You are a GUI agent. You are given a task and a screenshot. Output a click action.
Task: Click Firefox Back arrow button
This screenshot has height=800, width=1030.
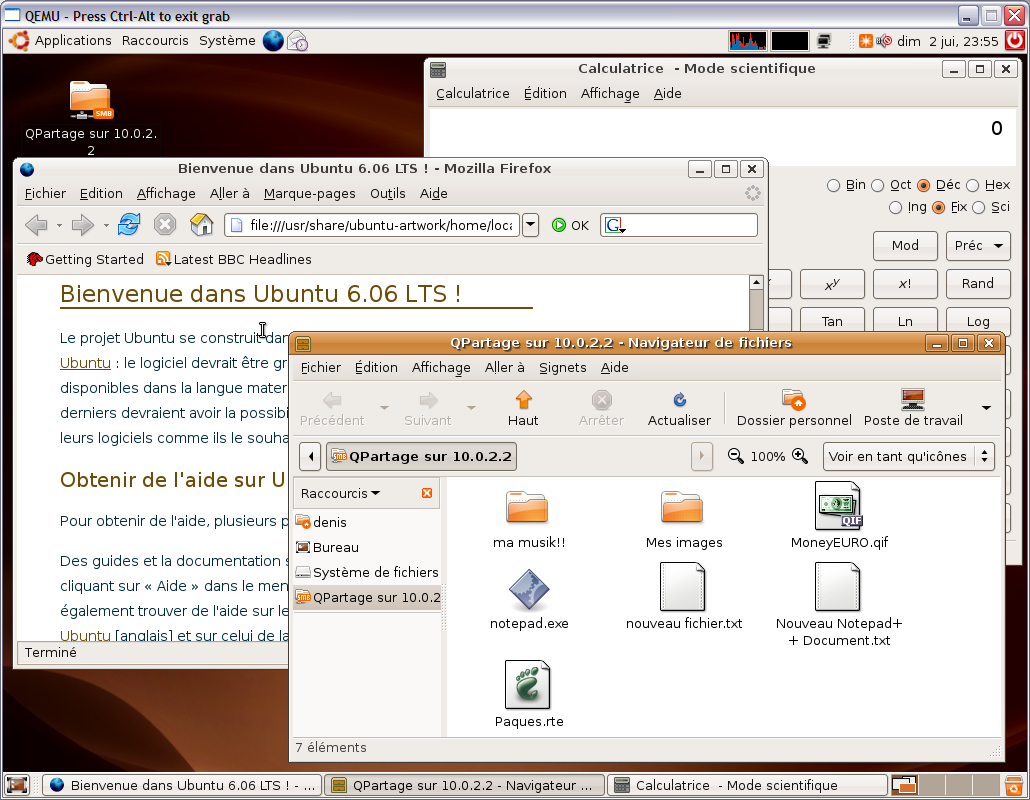pyautogui.click(x=37, y=225)
